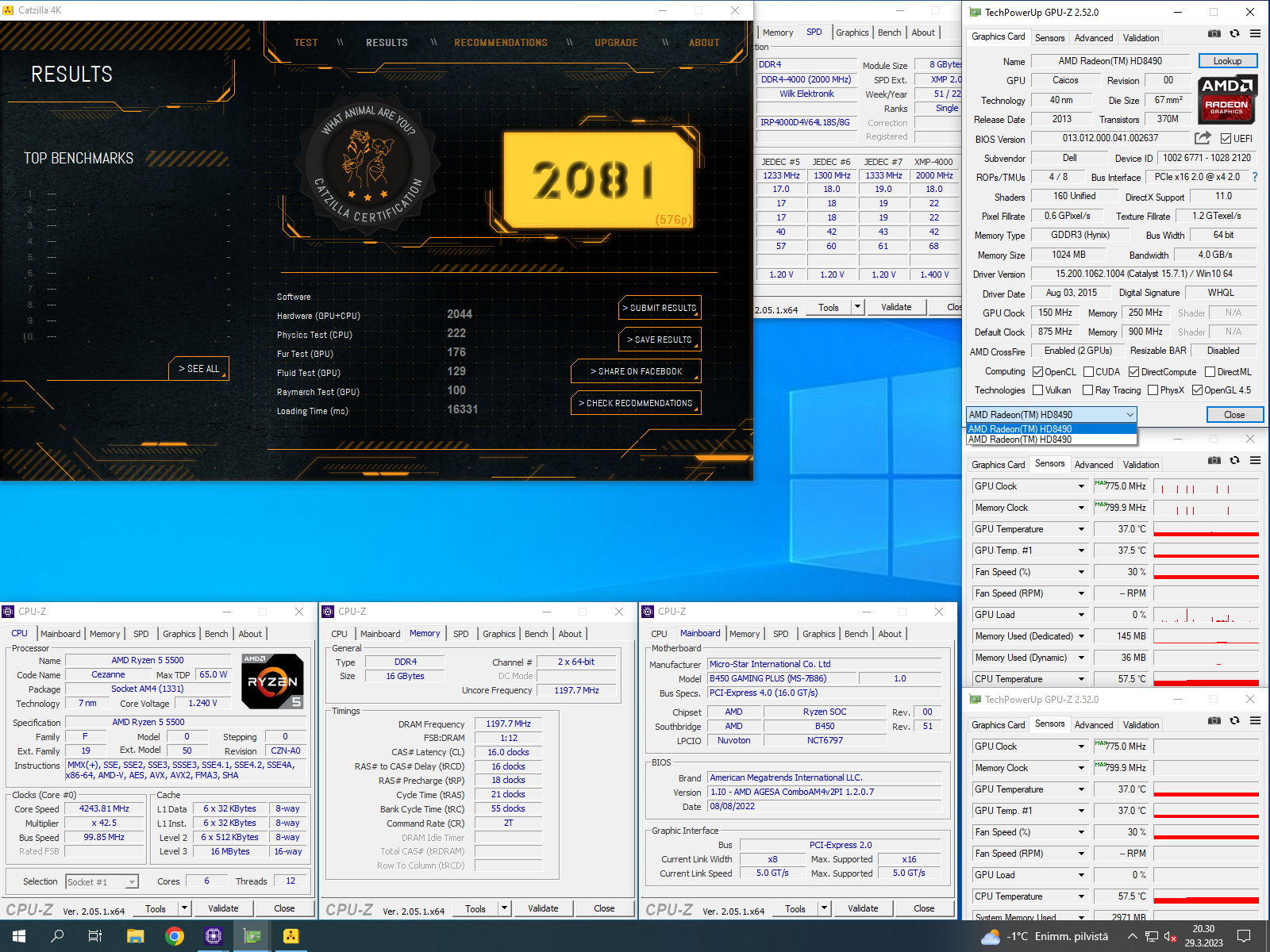Screen dimensions: 1270x952
Task: Open Task View from the taskbar
Action: (x=95, y=936)
